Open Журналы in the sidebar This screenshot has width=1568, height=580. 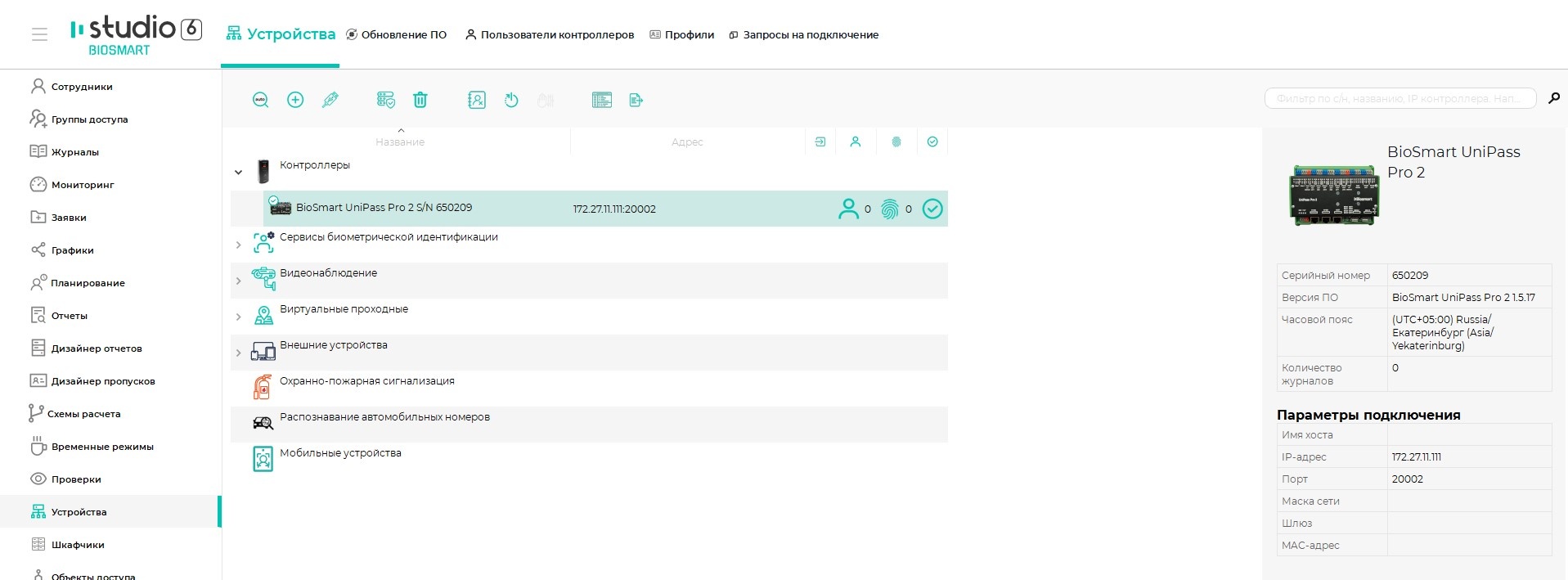tap(110, 151)
